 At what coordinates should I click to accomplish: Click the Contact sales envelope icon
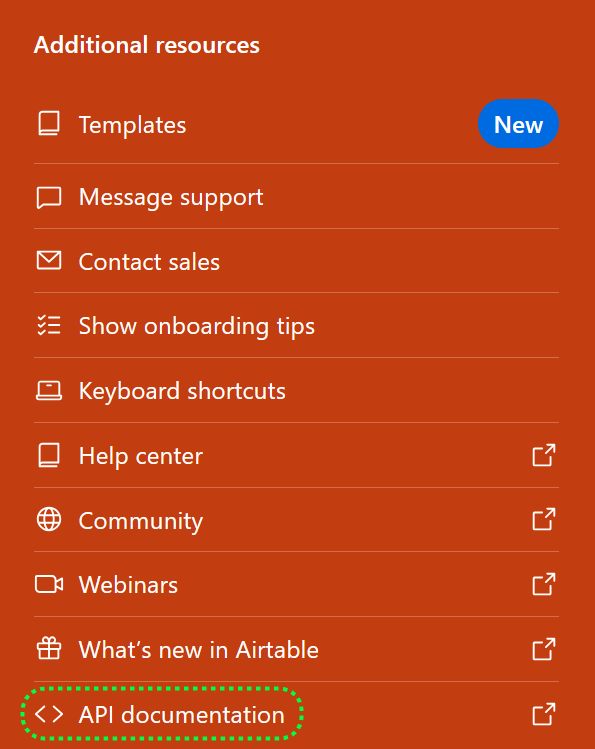49,260
